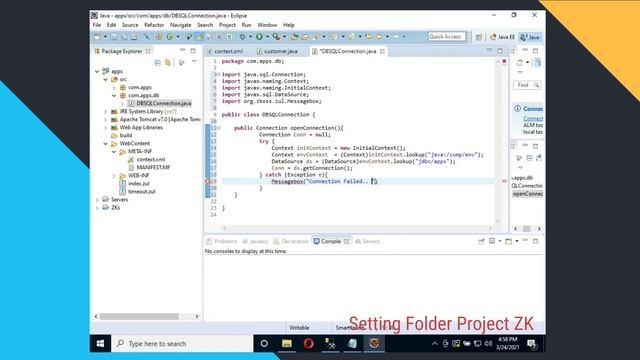640x360 pixels.
Task: Open the Window menu
Action: coord(267,25)
